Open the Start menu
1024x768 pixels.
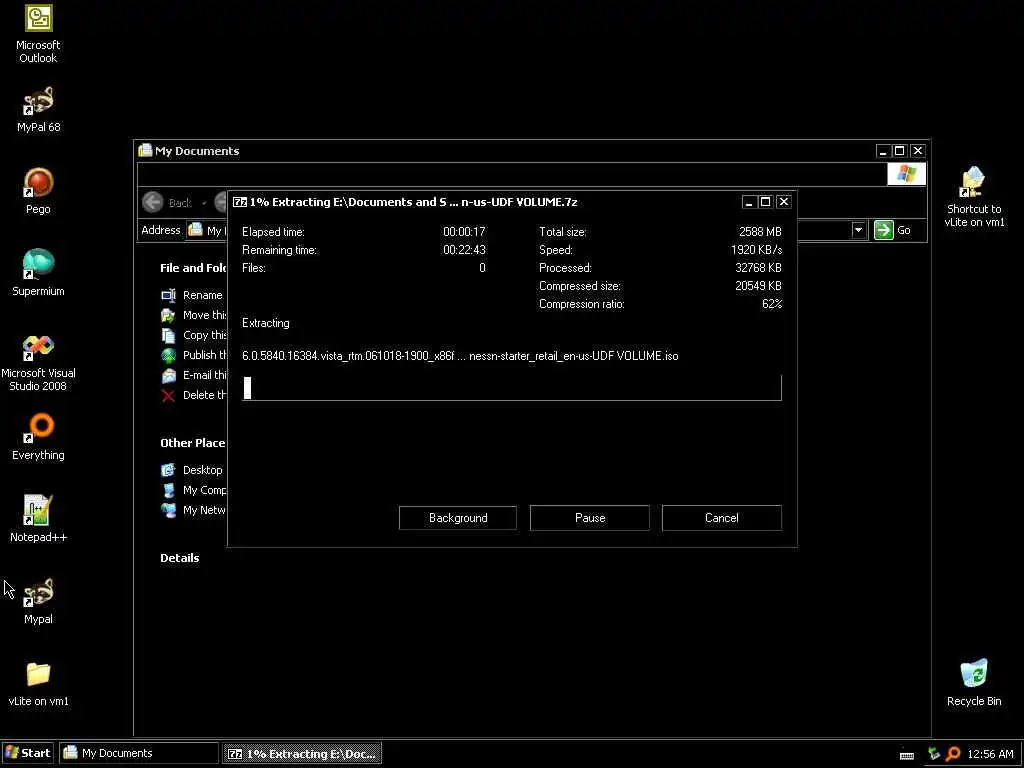click(x=27, y=753)
